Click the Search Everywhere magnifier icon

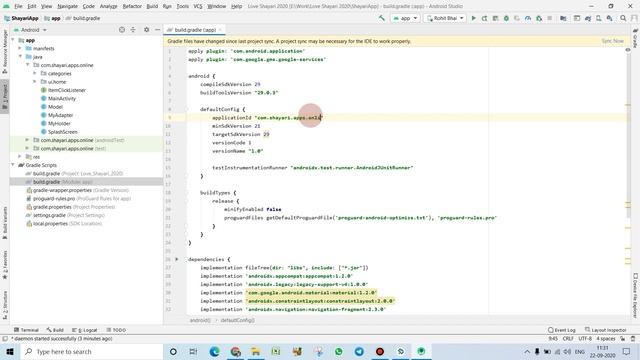[x=623, y=18]
